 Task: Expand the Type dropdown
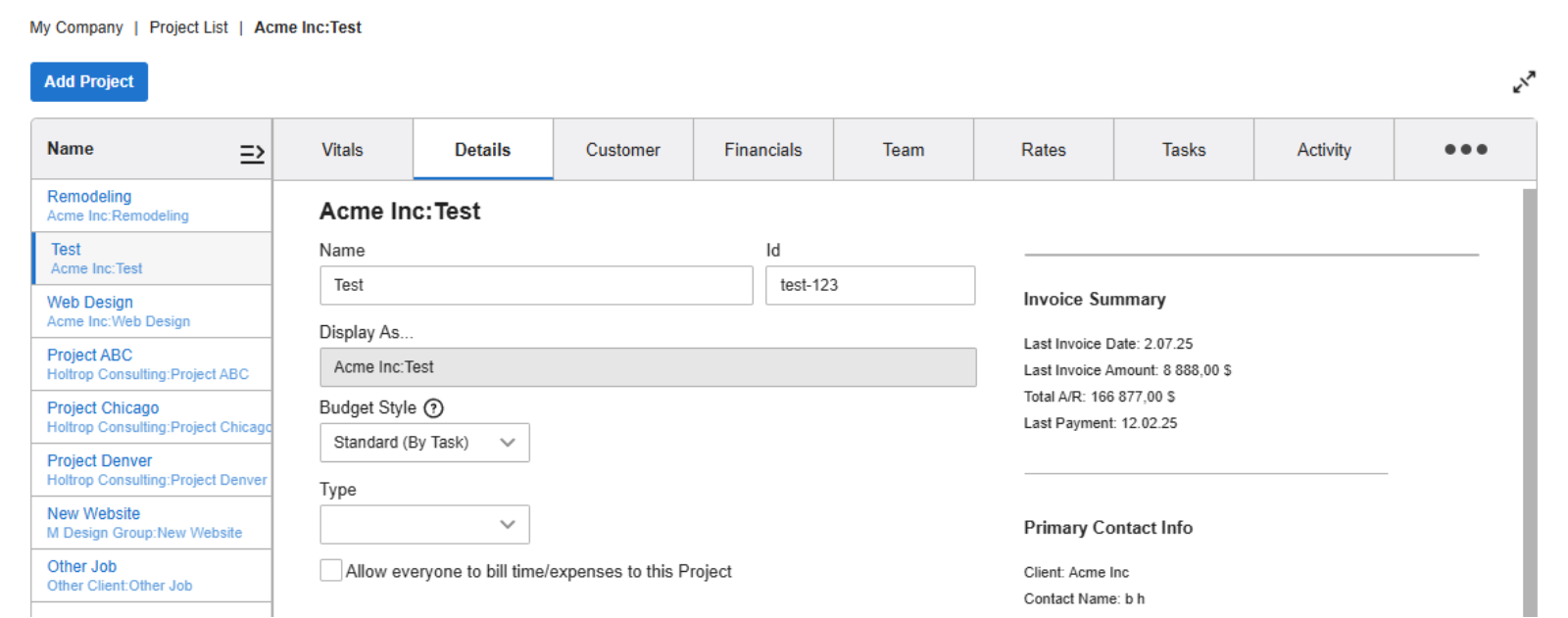click(424, 525)
